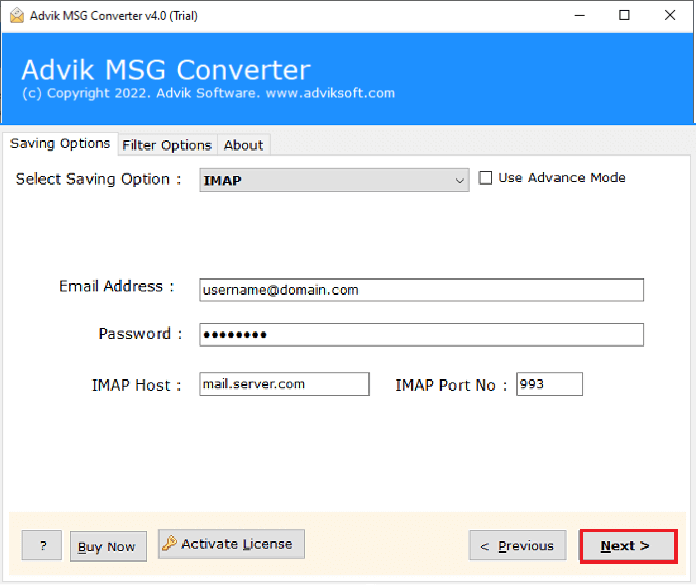Click the IMAP Port No label

point(451,385)
